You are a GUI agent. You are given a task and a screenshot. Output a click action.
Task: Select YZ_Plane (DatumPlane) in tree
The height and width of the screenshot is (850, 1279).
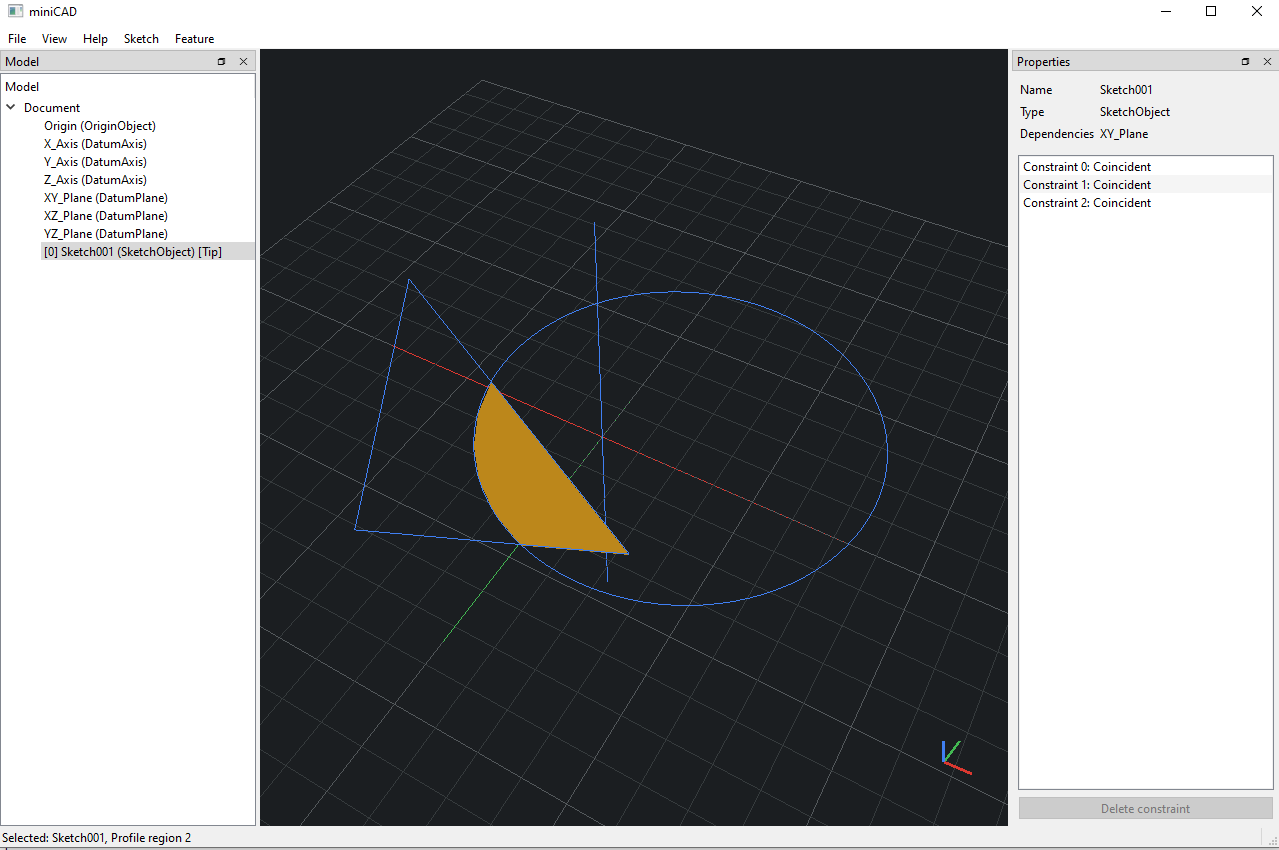(x=105, y=234)
